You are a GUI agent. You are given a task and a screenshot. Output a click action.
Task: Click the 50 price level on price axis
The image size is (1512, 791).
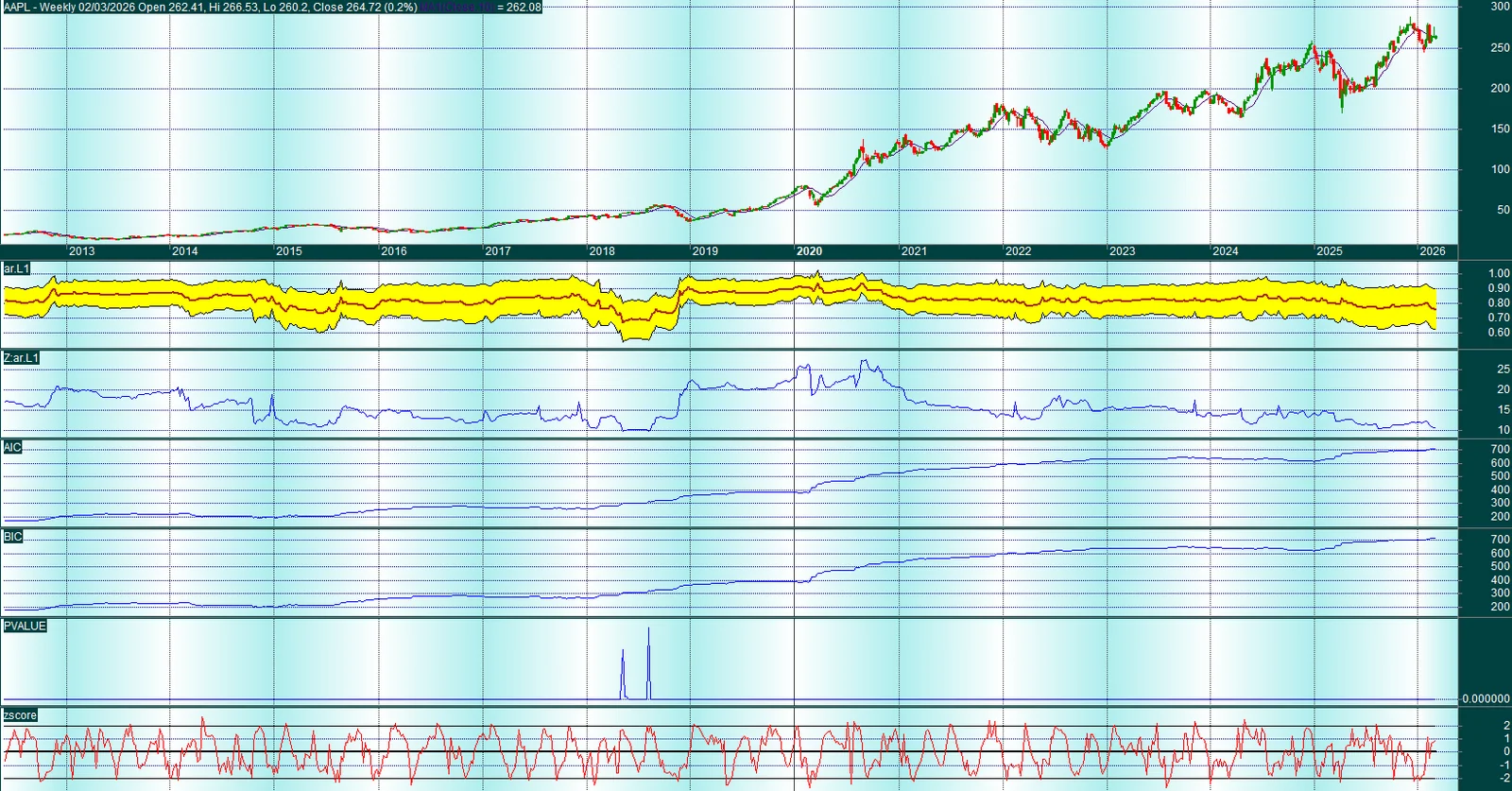pyautogui.click(x=1503, y=210)
